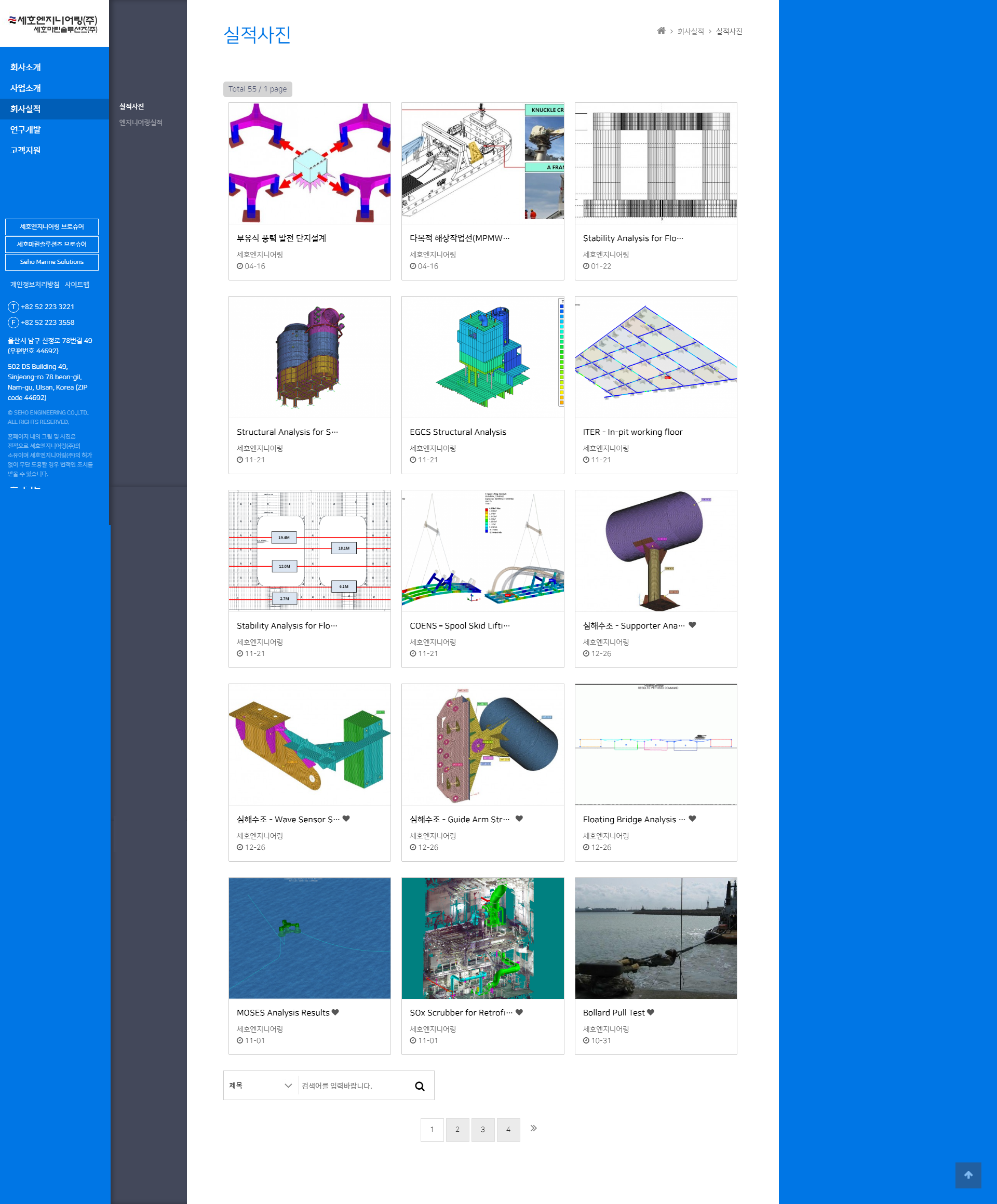Click the search magnifier icon
997x1204 pixels.
pos(420,1086)
